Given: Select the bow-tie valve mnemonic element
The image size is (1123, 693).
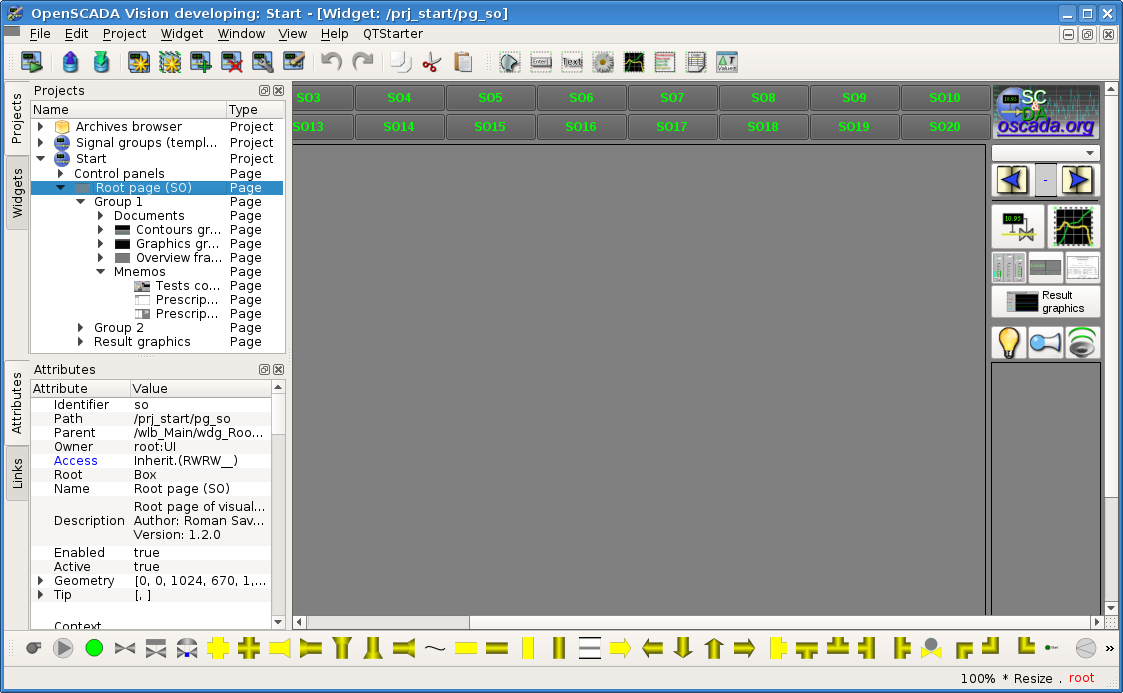Looking at the screenshot, I should (125, 649).
